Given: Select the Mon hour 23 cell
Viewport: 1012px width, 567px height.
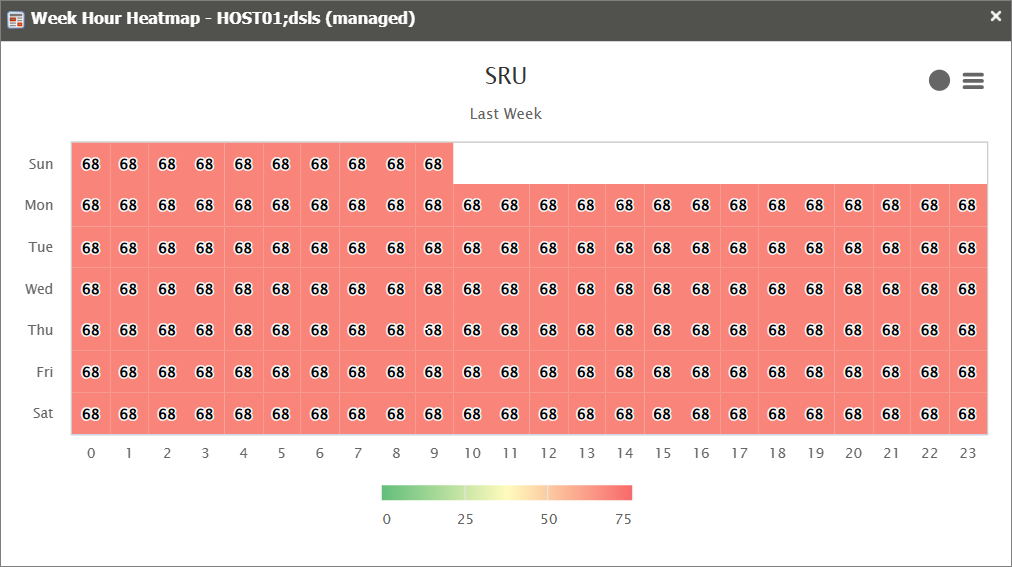Looking at the screenshot, I should pyautogui.click(x=967, y=205).
